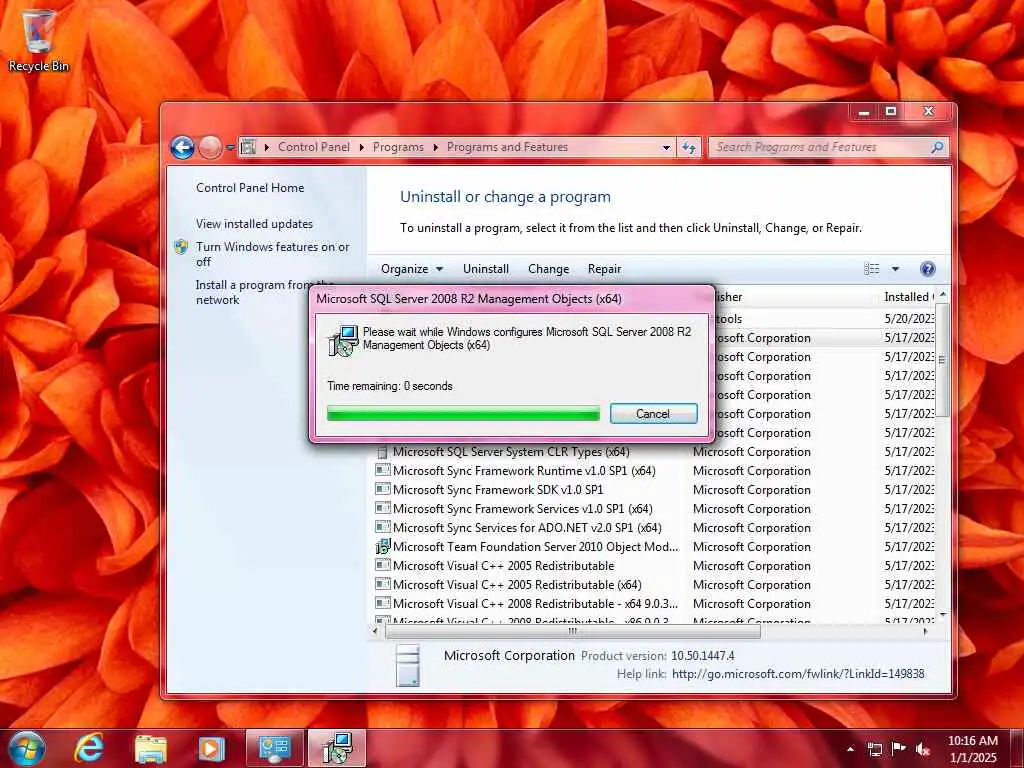Select Programs breadcrumb in address bar
Screen dimensions: 1024x768
click(x=398, y=148)
